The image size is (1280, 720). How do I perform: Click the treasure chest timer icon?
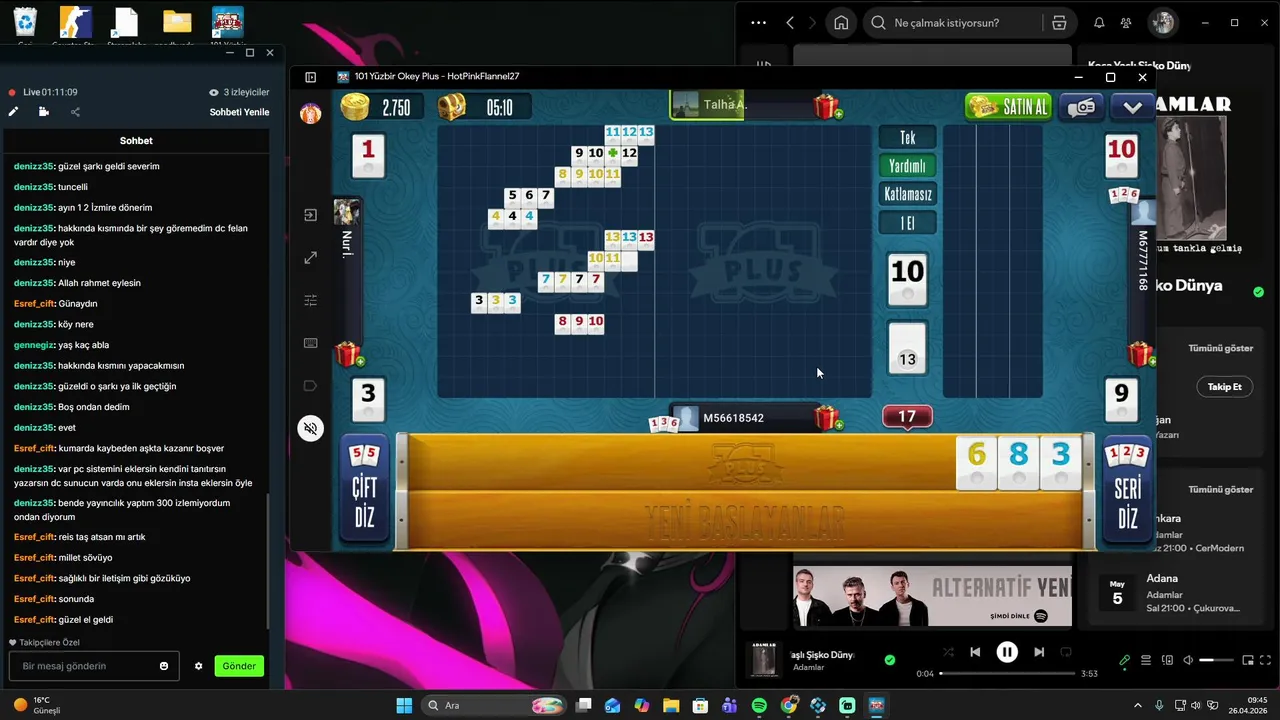pyautogui.click(x=452, y=107)
